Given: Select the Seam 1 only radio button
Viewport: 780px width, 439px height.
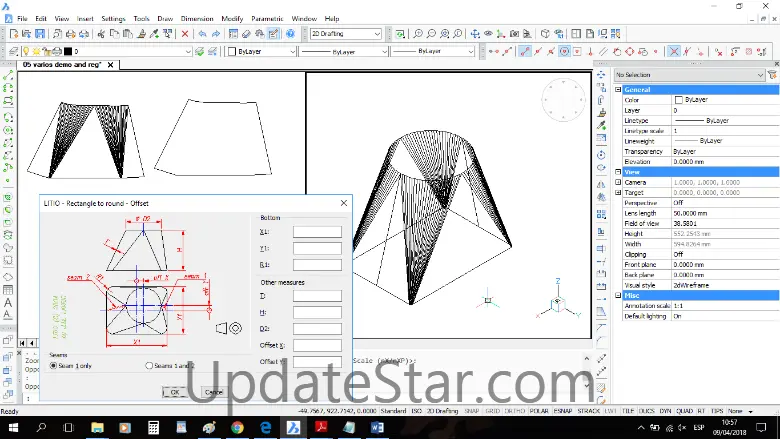Looking at the screenshot, I should click(x=53, y=365).
